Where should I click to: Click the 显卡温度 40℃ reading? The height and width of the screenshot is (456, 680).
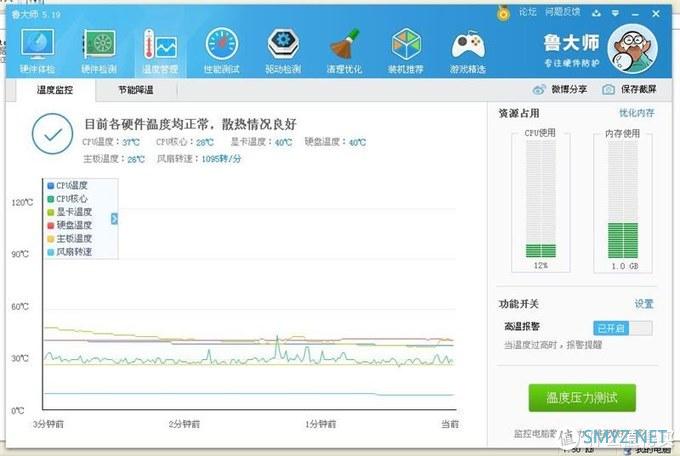261,142
